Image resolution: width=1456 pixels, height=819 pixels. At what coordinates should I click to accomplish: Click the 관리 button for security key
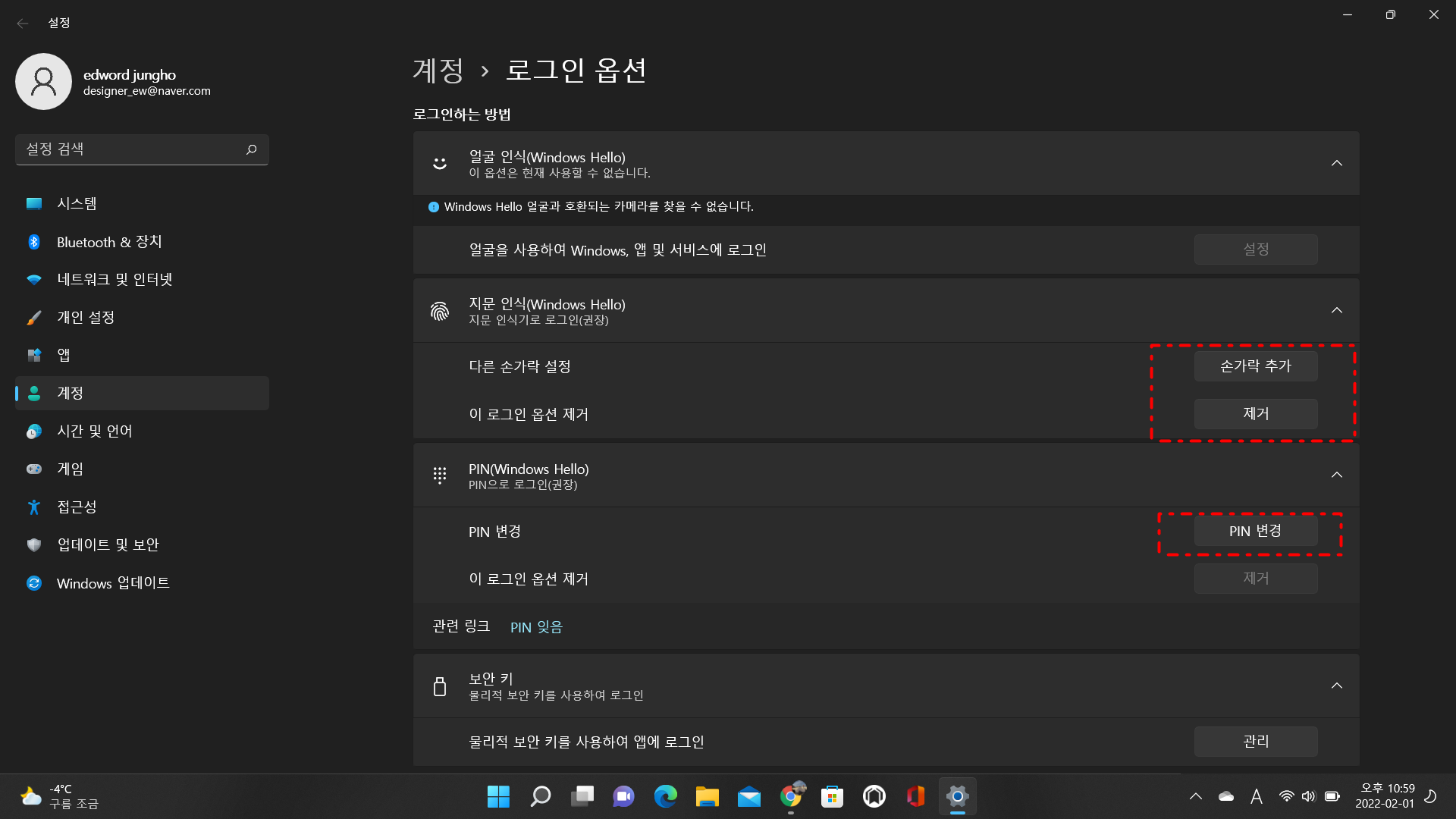pyautogui.click(x=1255, y=741)
